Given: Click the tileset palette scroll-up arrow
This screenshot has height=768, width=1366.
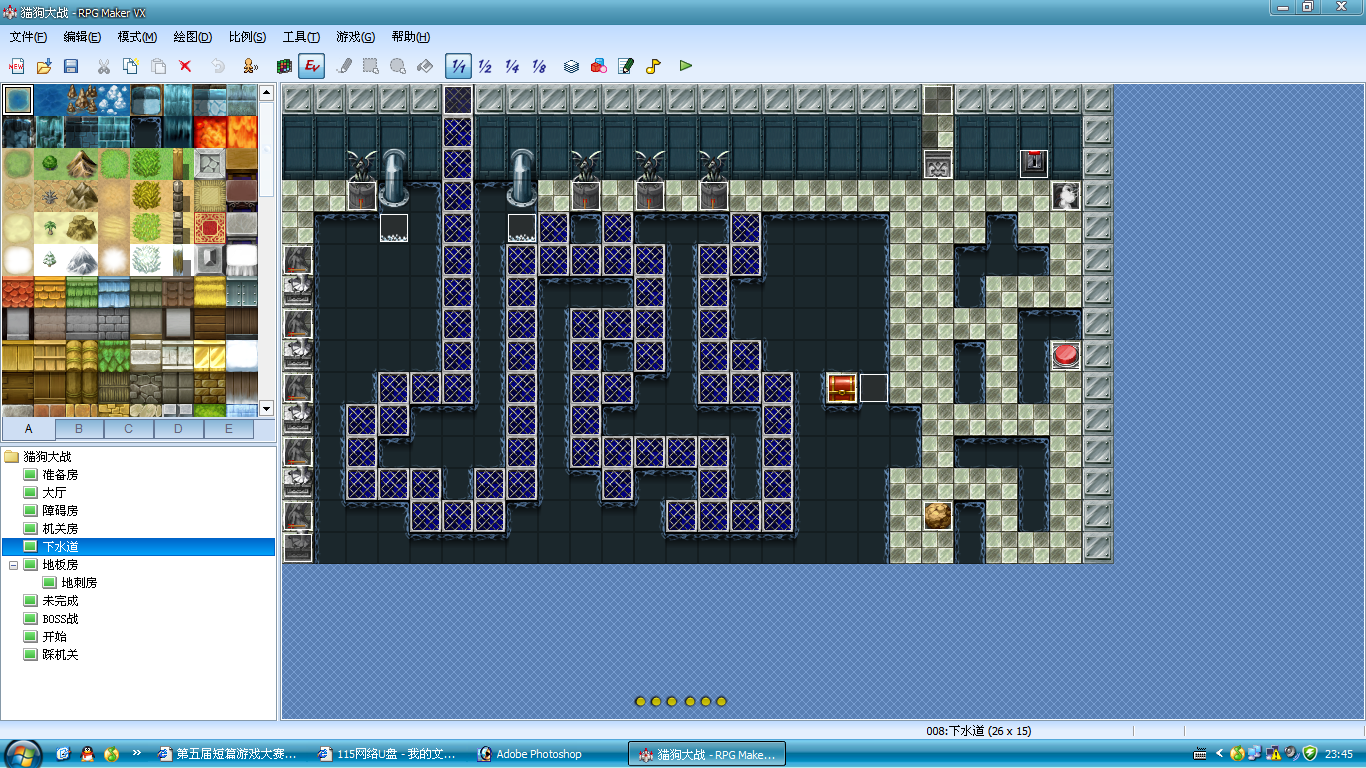Looking at the screenshot, I should tap(267, 93).
